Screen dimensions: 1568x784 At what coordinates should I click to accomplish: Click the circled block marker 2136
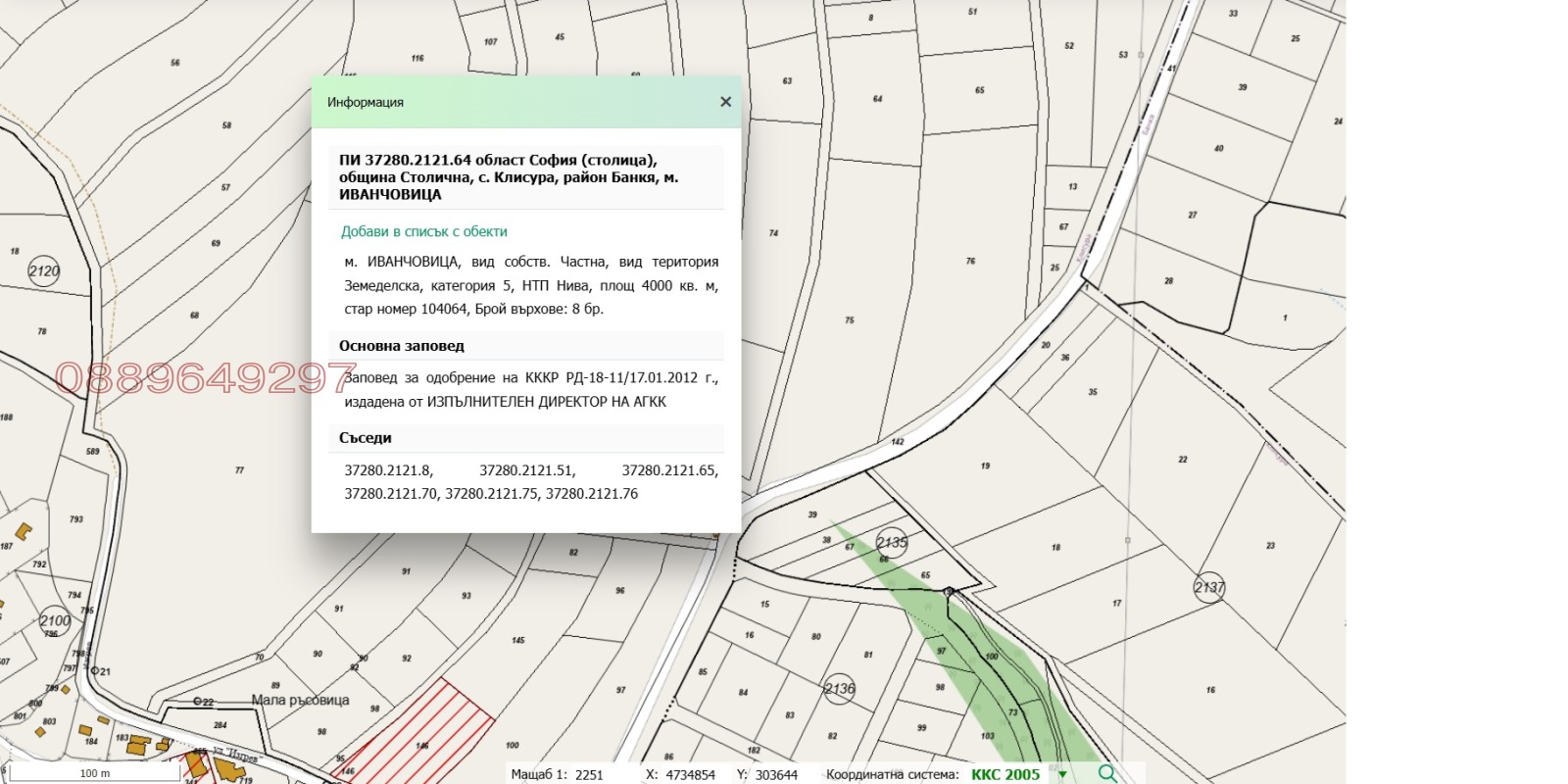pyautogui.click(x=840, y=688)
